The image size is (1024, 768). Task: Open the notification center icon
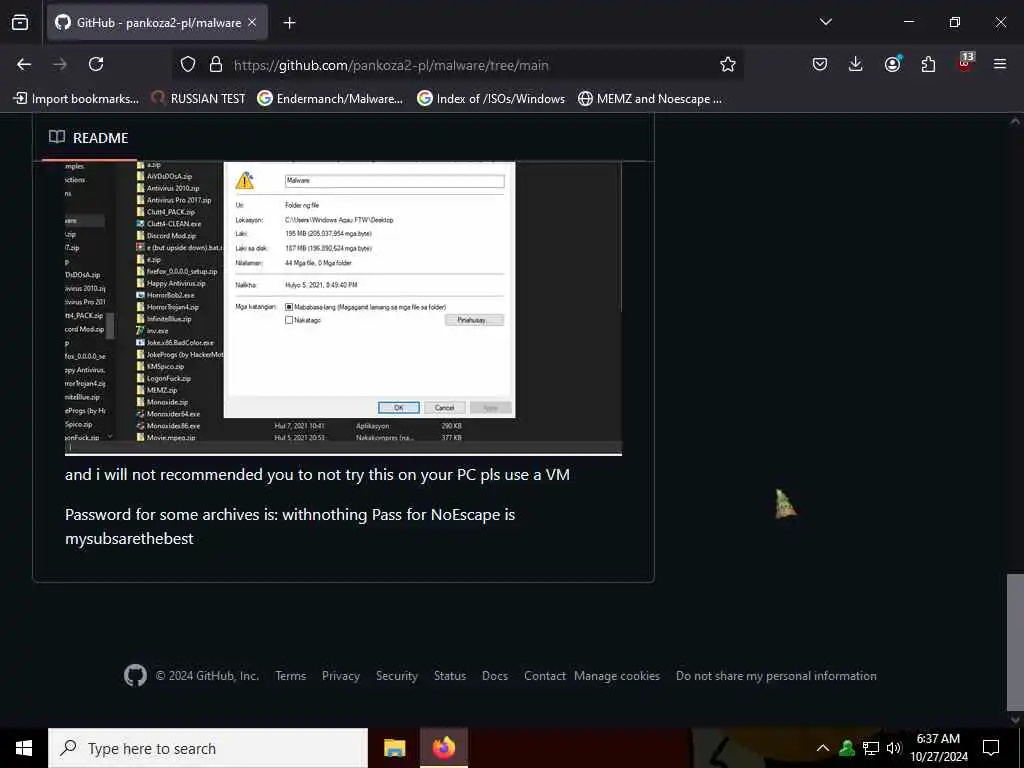coord(991,748)
